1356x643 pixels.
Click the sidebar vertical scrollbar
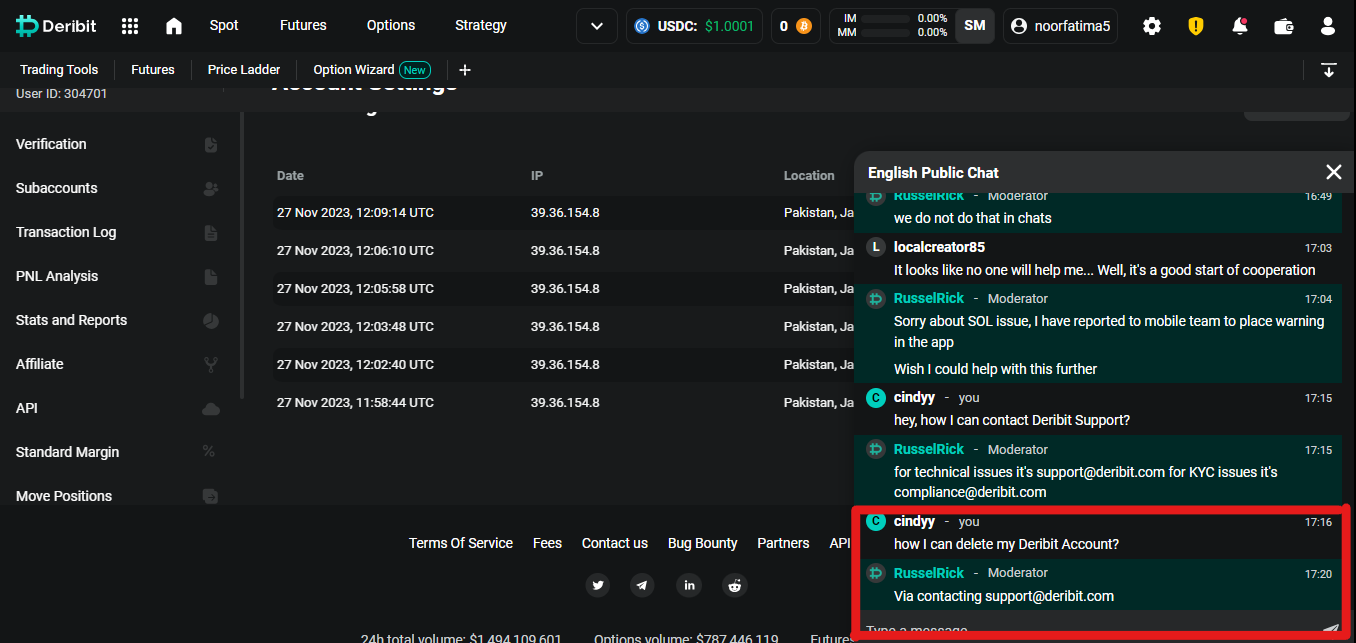242,255
